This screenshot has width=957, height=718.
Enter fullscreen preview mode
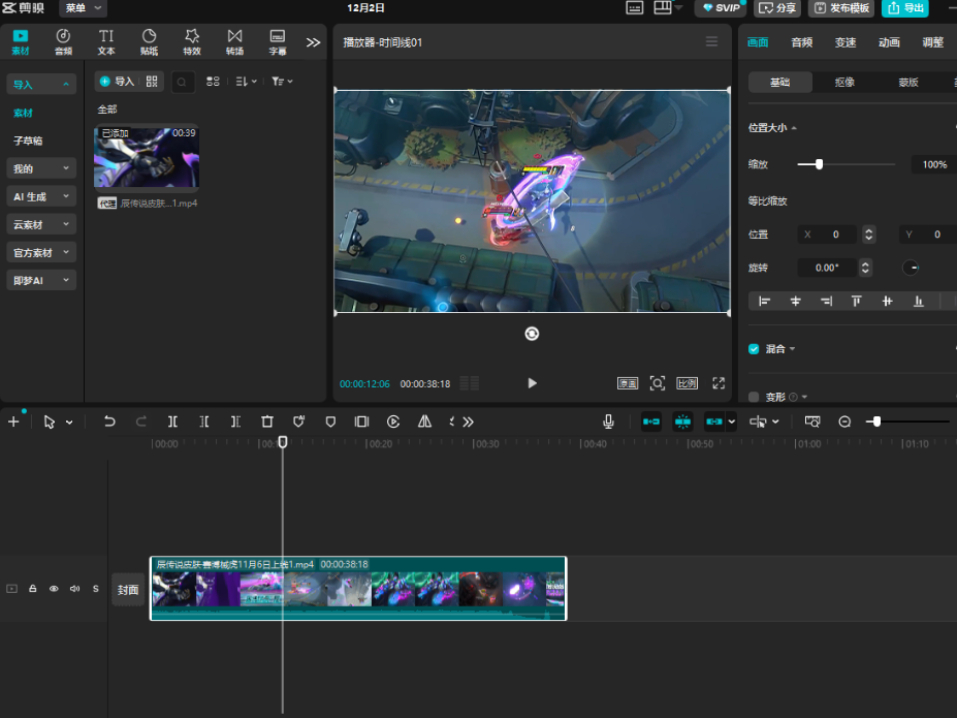coord(719,383)
